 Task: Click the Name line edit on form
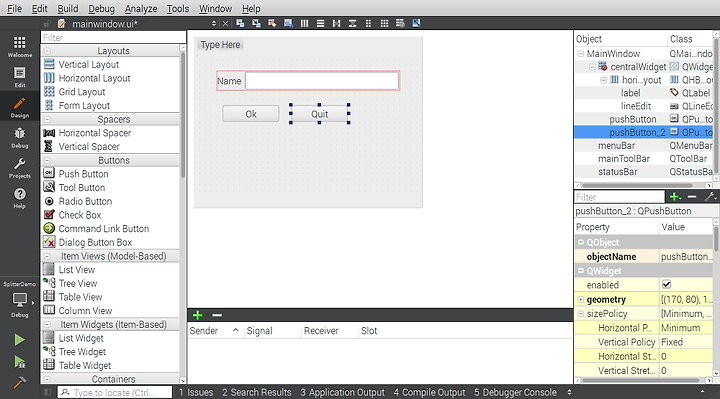[322, 81]
